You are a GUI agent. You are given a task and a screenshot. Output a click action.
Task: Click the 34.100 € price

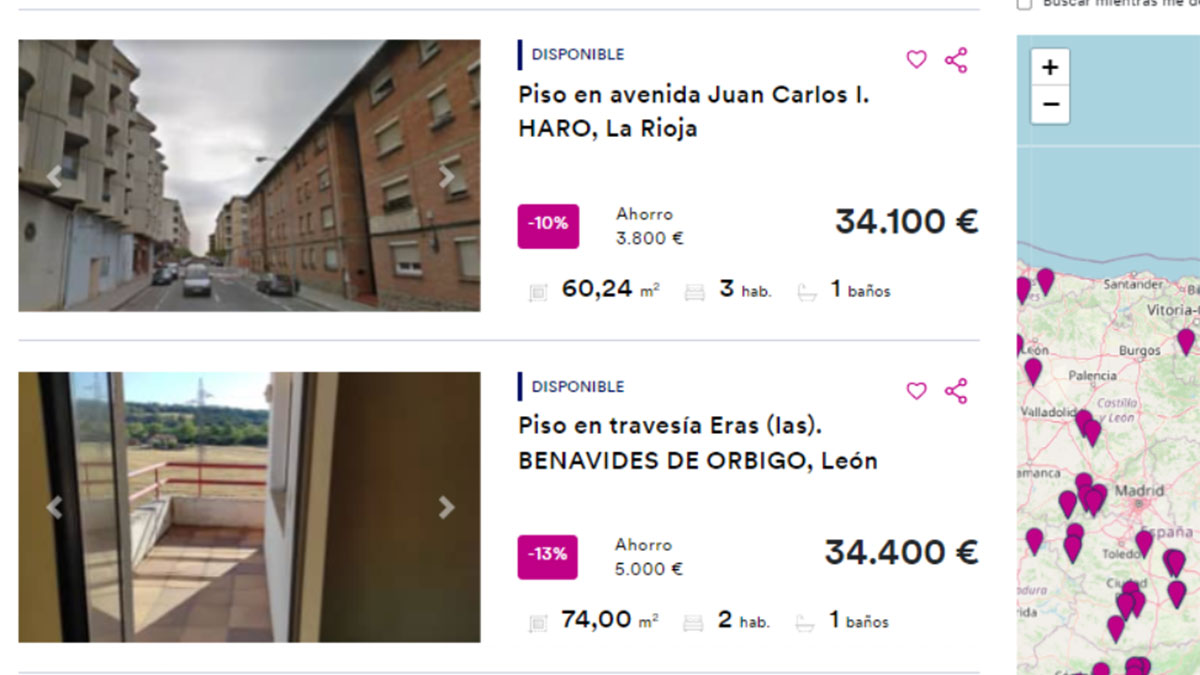[906, 221]
